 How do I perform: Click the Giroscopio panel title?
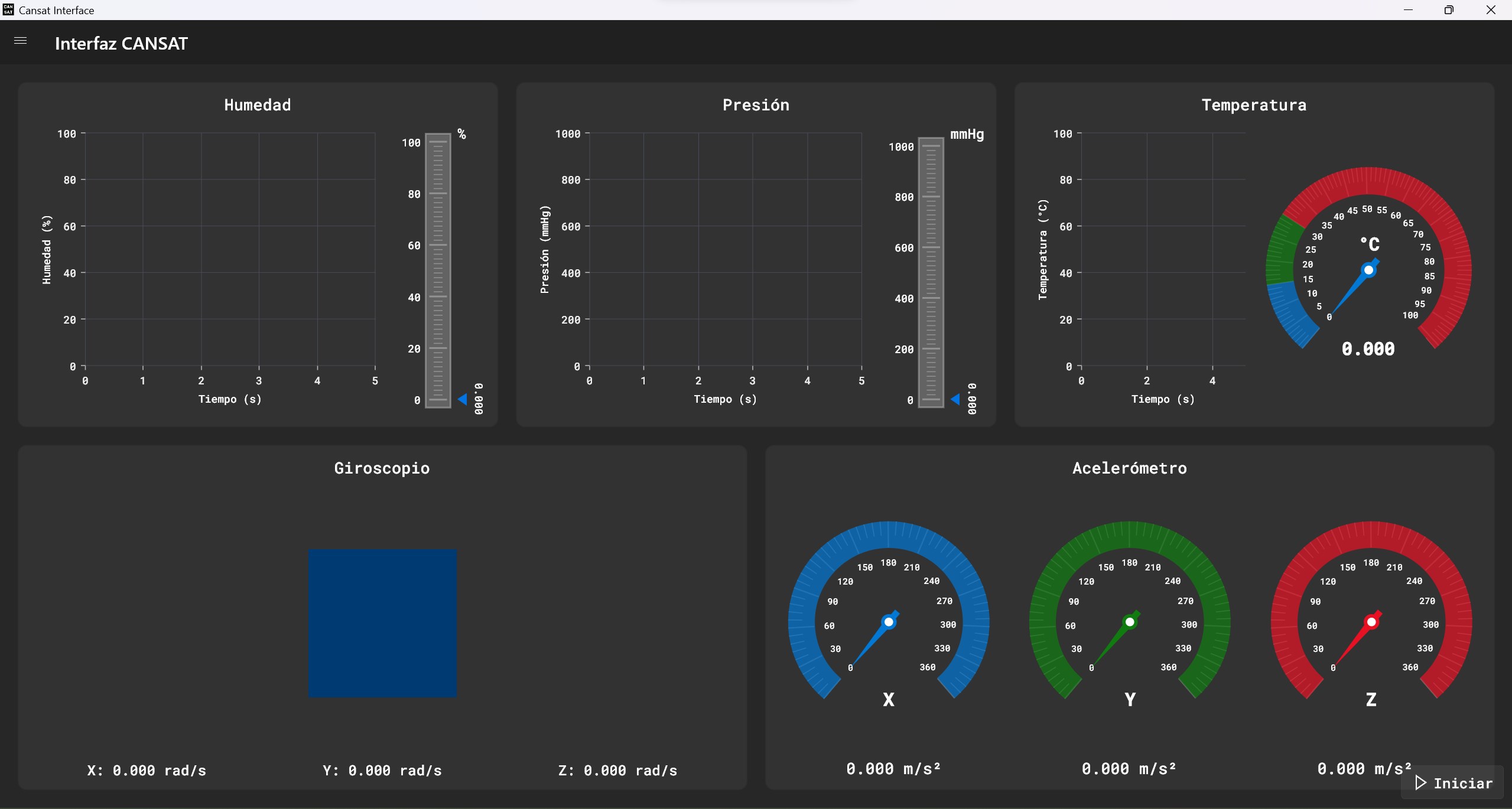pos(382,468)
